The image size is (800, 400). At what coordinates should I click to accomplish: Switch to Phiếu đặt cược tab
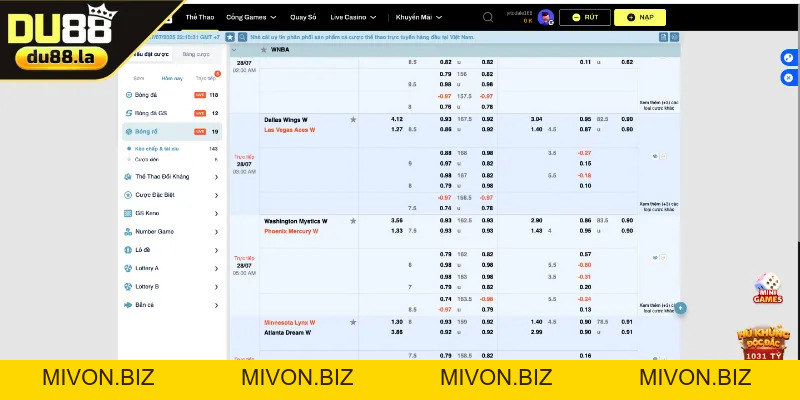[x=147, y=54]
